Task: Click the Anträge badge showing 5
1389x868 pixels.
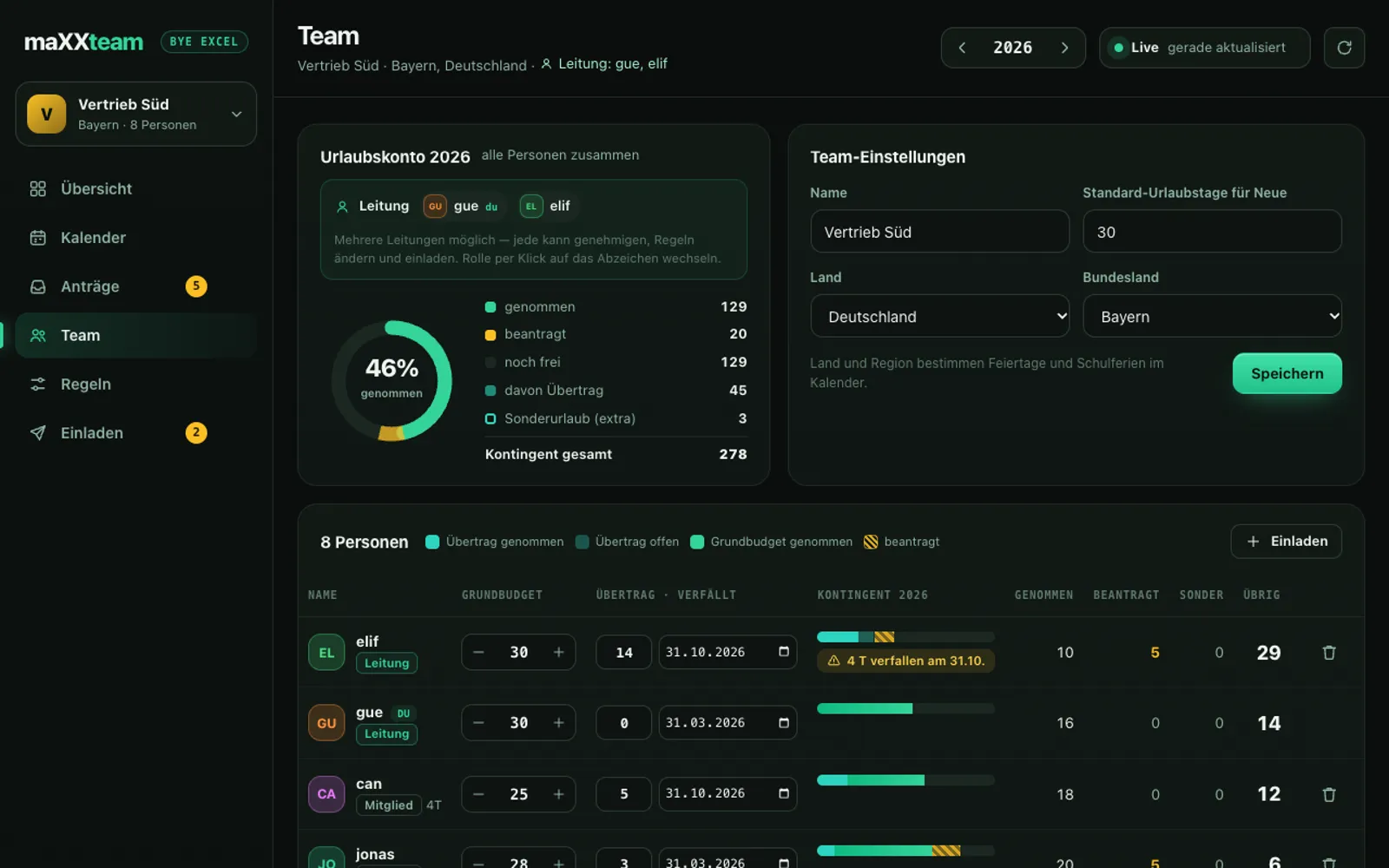Action: pyautogui.click(x=196, y=286)
